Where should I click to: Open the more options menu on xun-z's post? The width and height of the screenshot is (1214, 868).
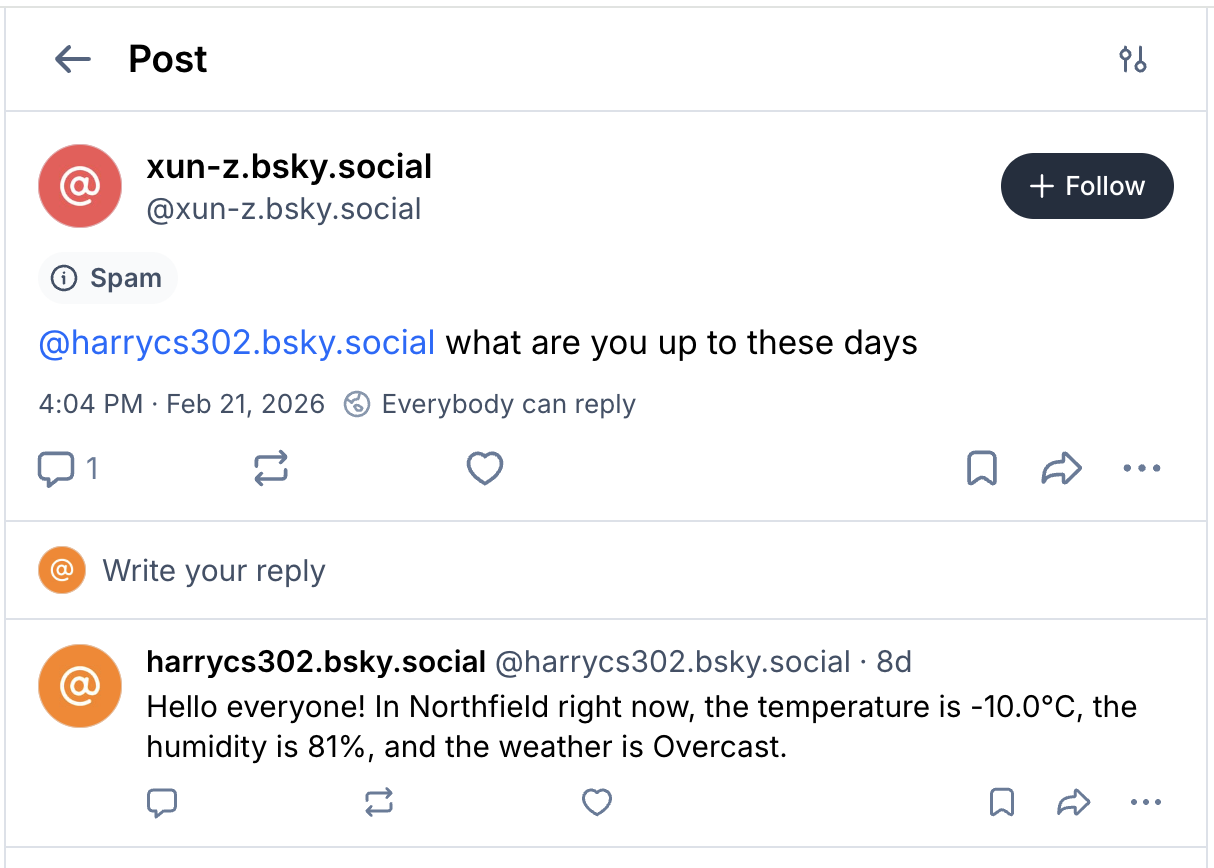pyautogui.click(x=1142, y=467)
